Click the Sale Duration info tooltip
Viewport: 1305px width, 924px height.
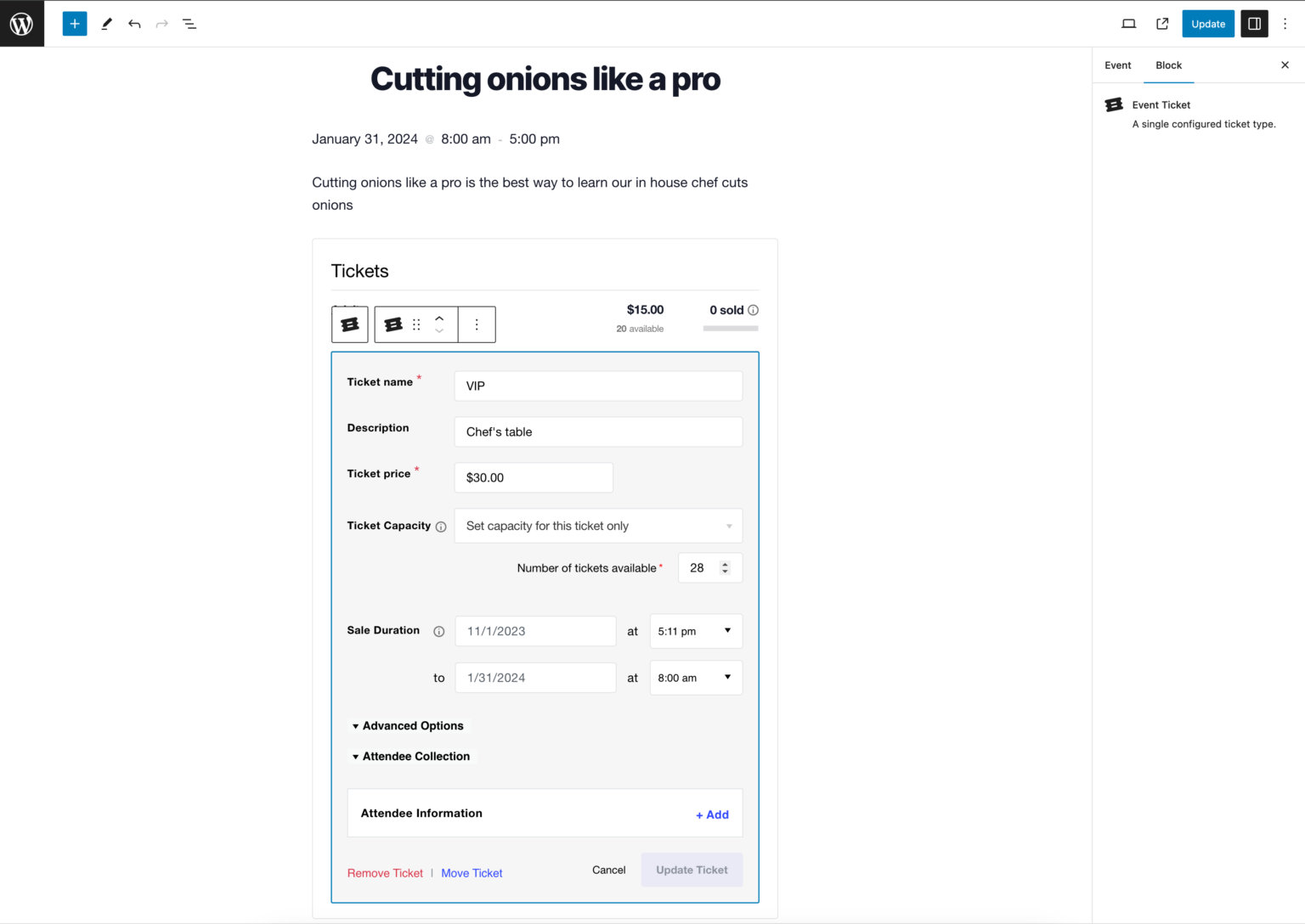pos(438,631)
